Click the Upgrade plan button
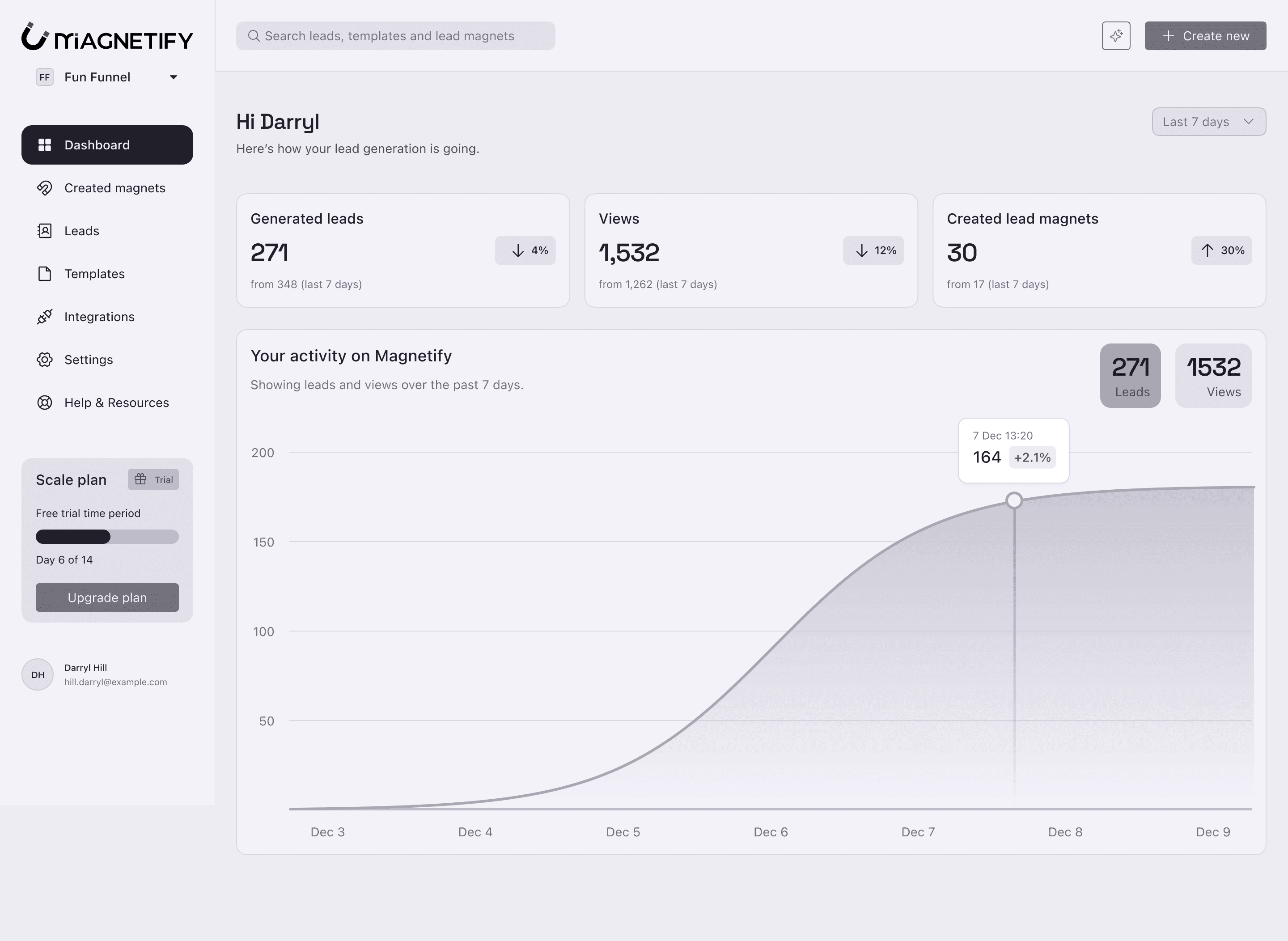Screen dimensions: 1288x941 point(107,598)
